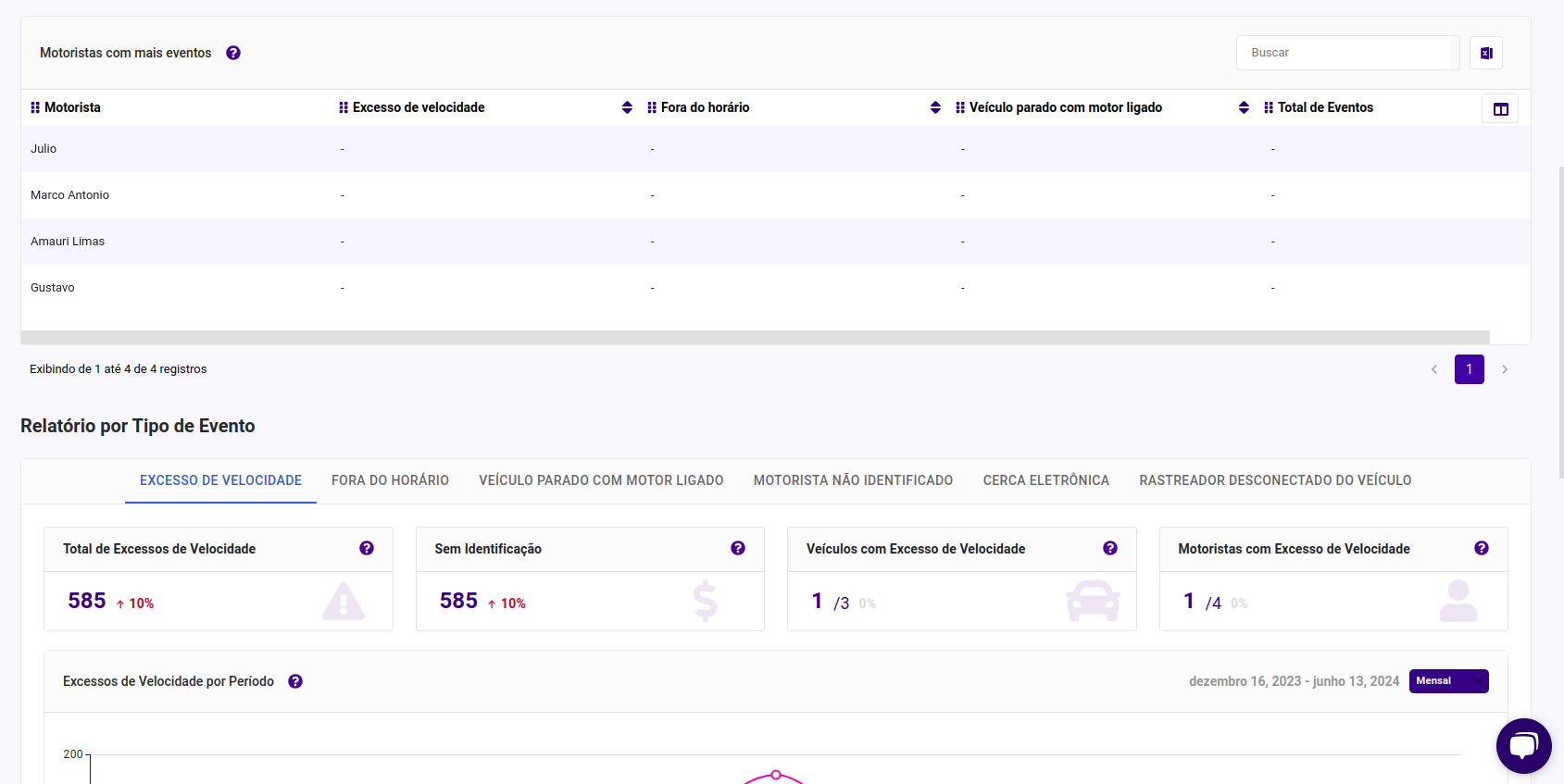Open the Mensal period dropdown
This screenshot has height=784, width=1564.
(1448, 681)
